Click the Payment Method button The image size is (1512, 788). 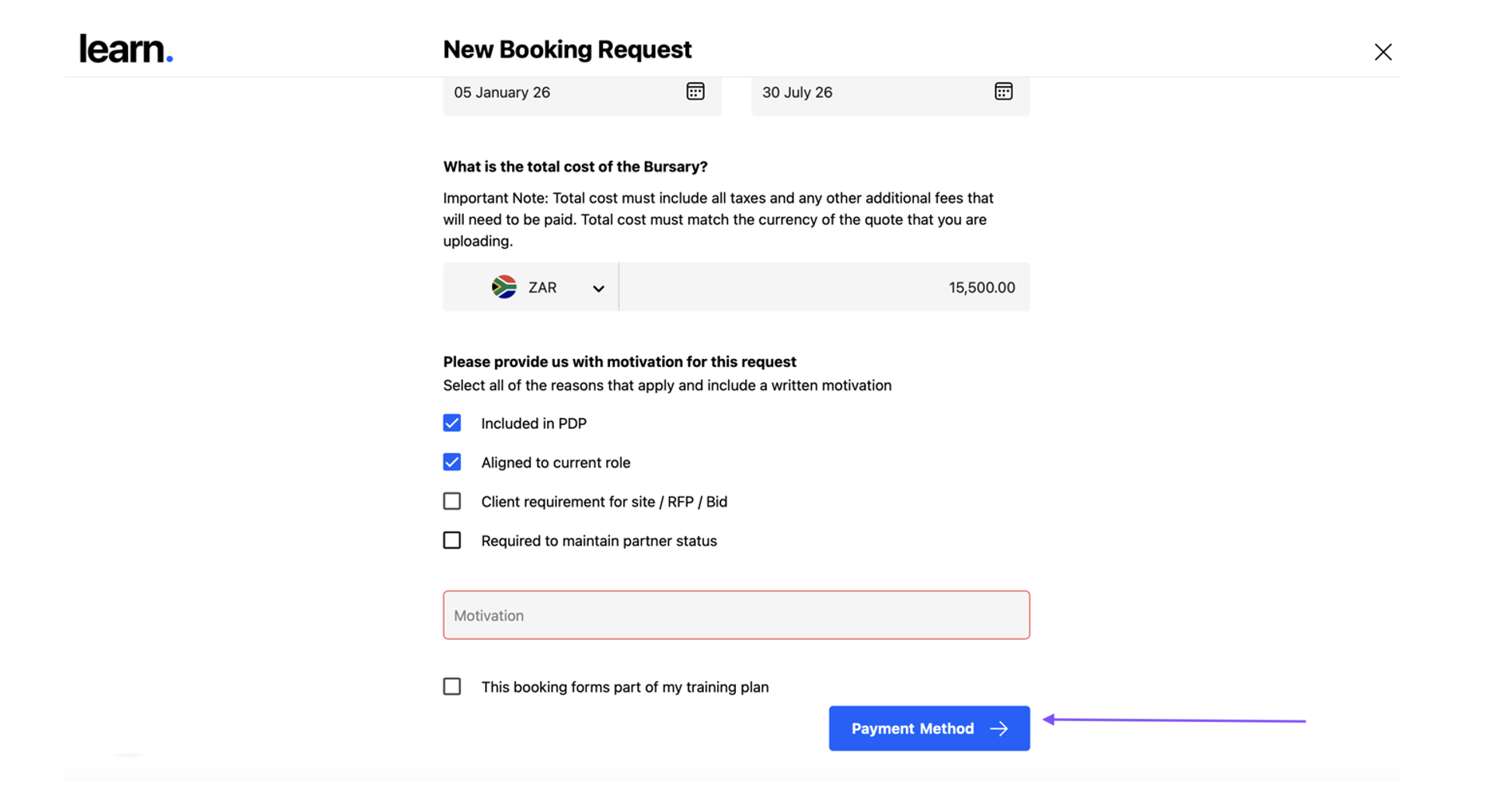click(x=912, y=729)
